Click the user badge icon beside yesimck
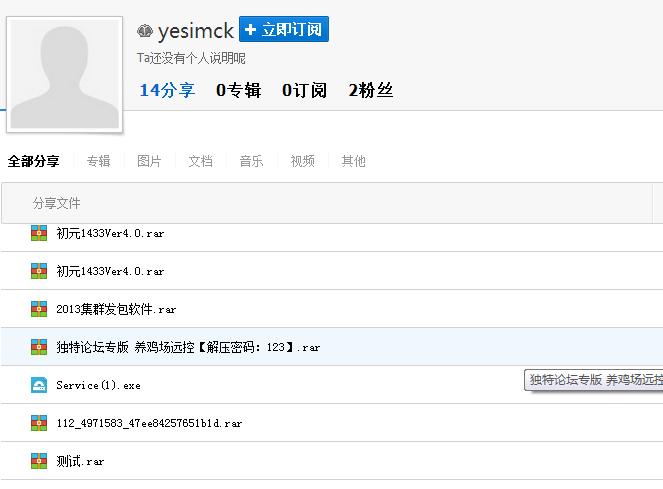The image size is (663, 489). [145, 31]
